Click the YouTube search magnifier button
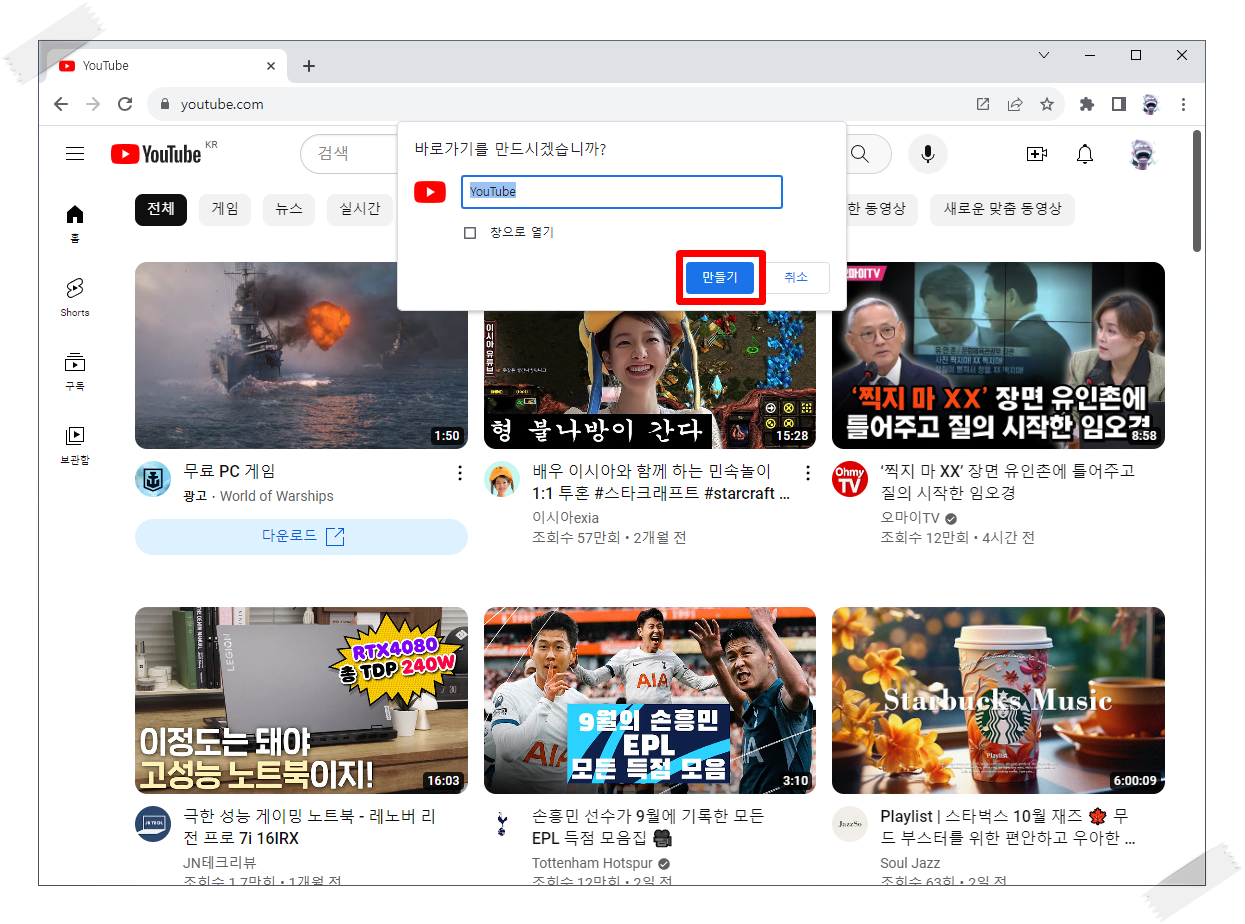Screen dimensions: 1245x924 [860, 154]
